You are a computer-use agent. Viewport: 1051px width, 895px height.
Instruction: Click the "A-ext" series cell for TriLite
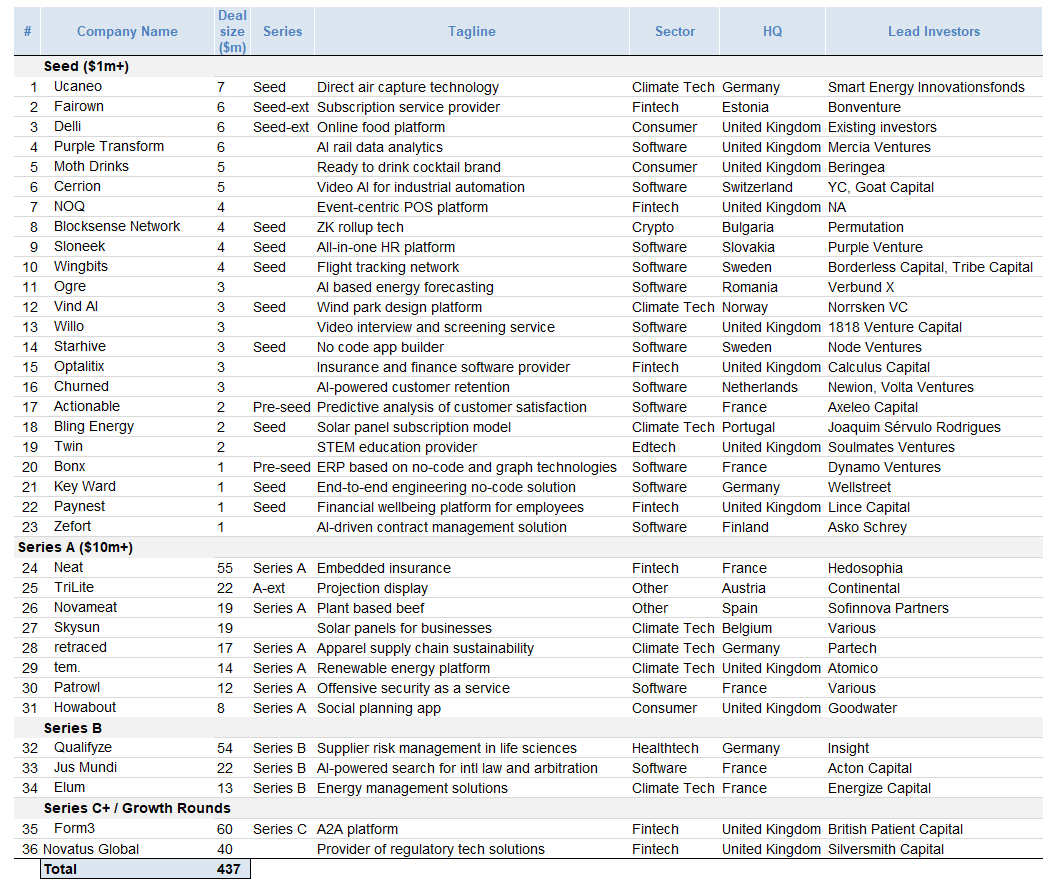coord(269,588)
